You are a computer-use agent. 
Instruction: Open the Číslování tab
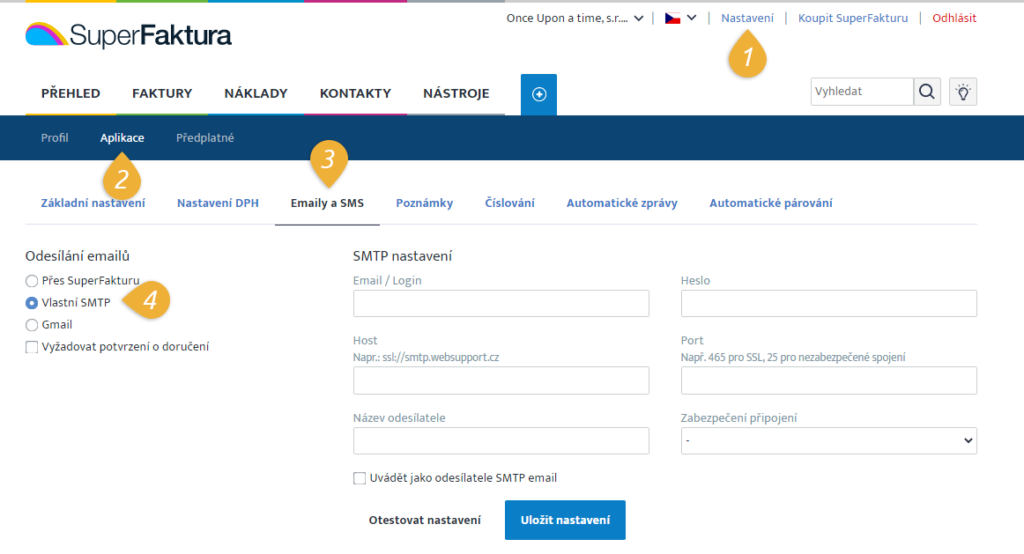[509, 203]
